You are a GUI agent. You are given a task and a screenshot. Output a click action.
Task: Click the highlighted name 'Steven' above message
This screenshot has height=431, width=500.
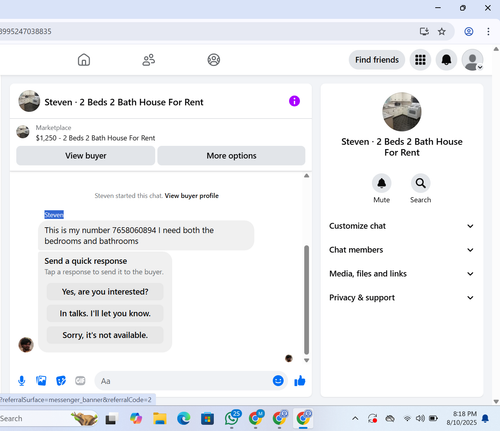pyautogui.click(x=54, y=215)
